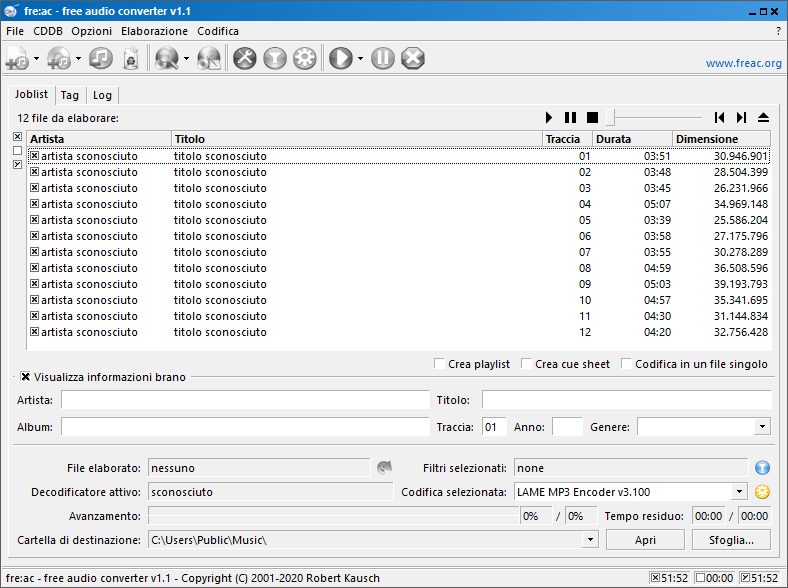This screenshot has width=788, height=588.
Task: Click the stop encoding X icon
Action: click(413, 59)
